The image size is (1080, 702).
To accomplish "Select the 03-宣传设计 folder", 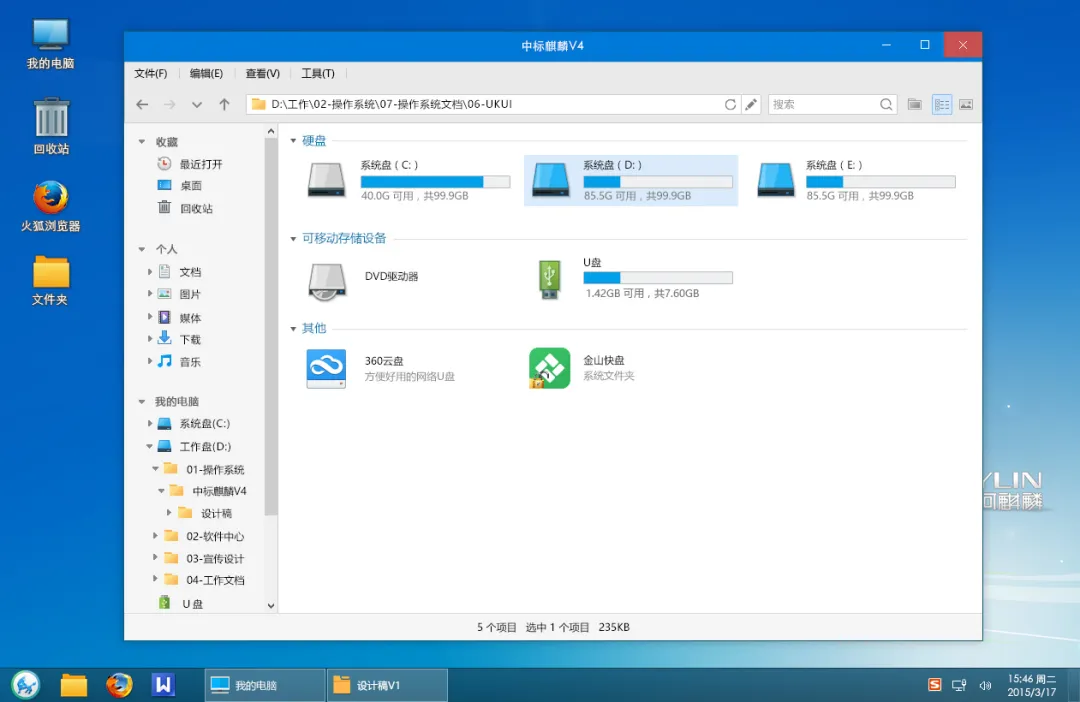I will [x=215, y=559].
